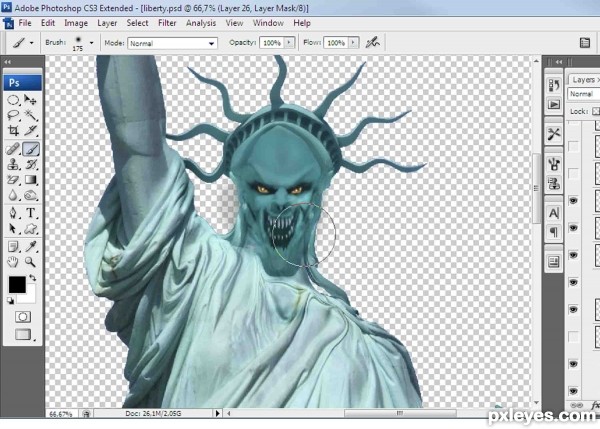This screenshot has height=429, width=600.
Task: Switch to the Layers tab
Action: (584, 80)
